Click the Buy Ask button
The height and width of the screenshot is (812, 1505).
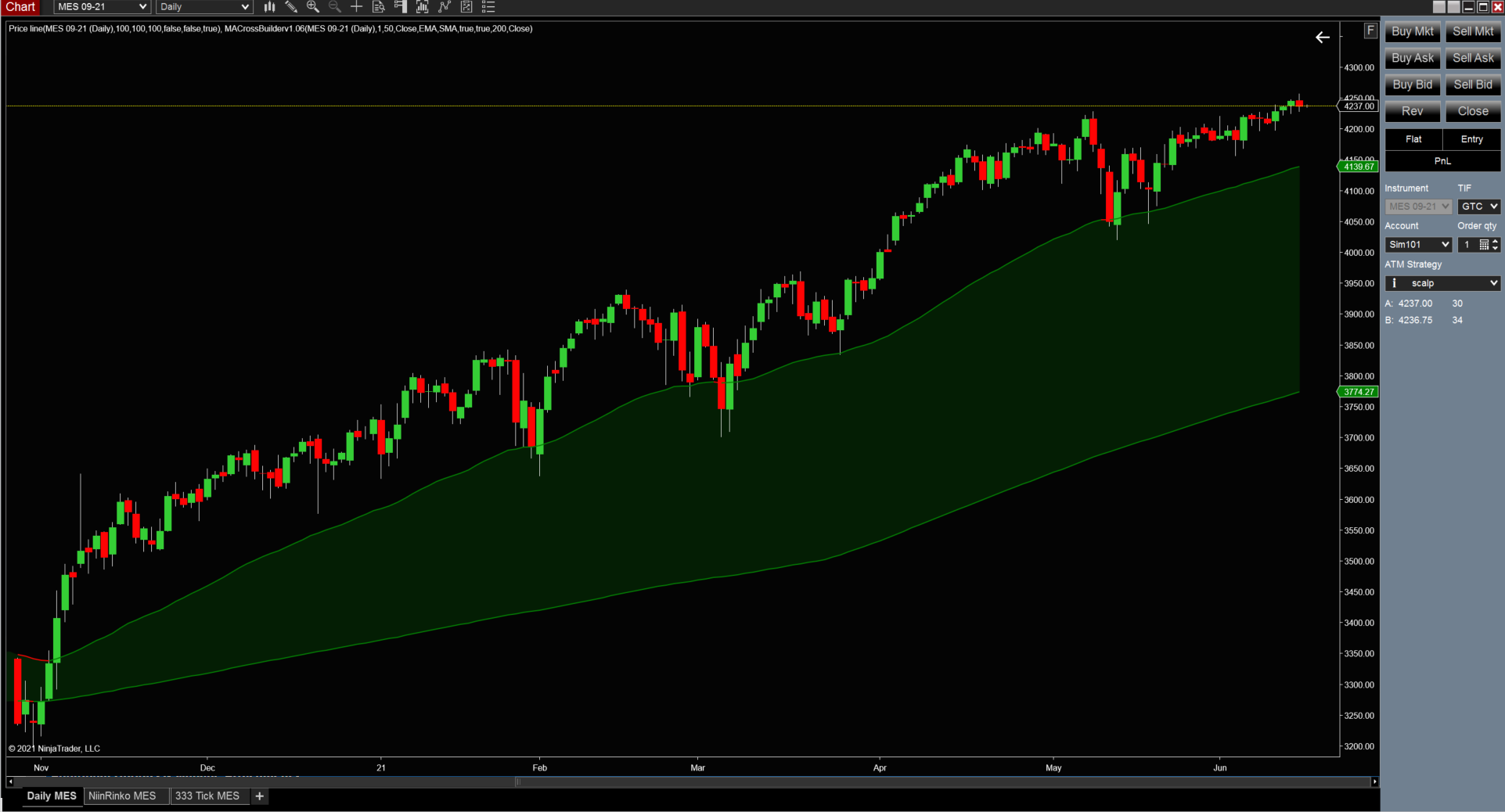point(1413,58)
